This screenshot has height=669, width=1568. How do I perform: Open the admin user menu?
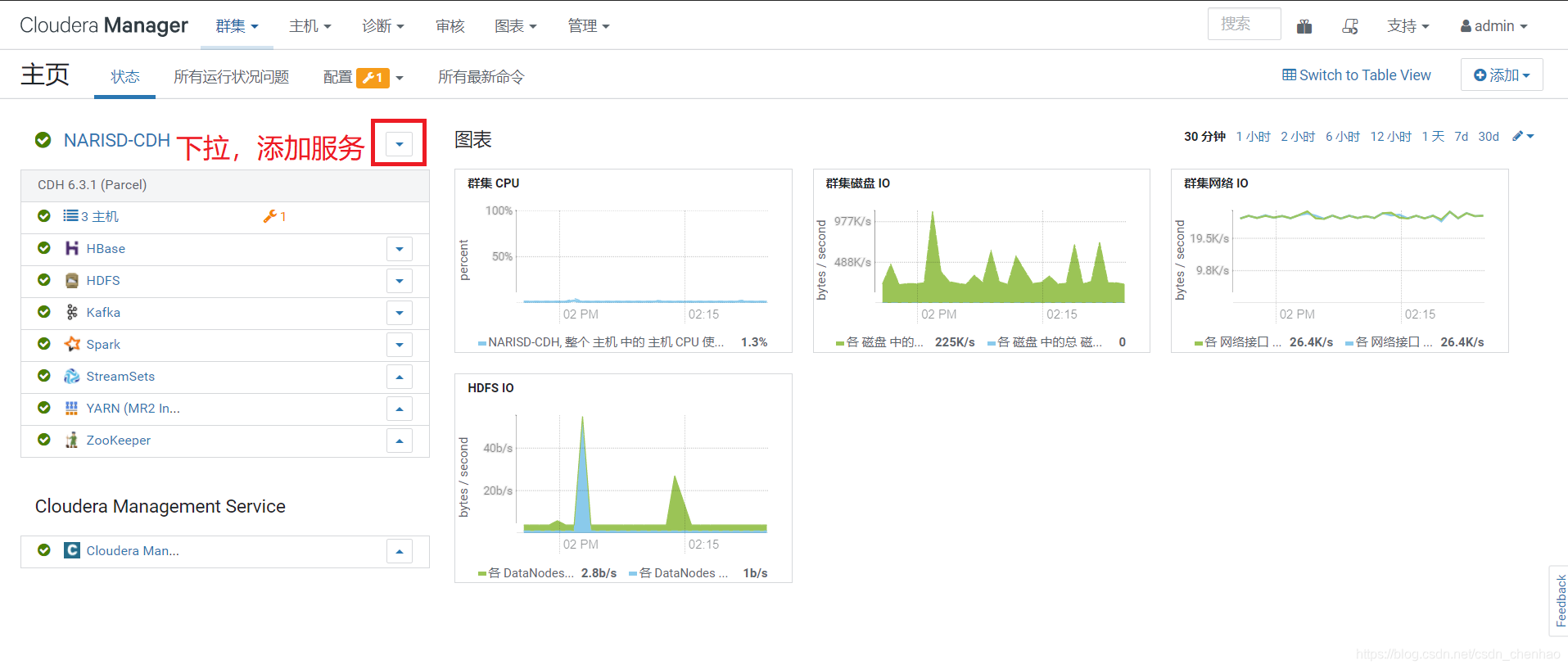click(1494, 26)
